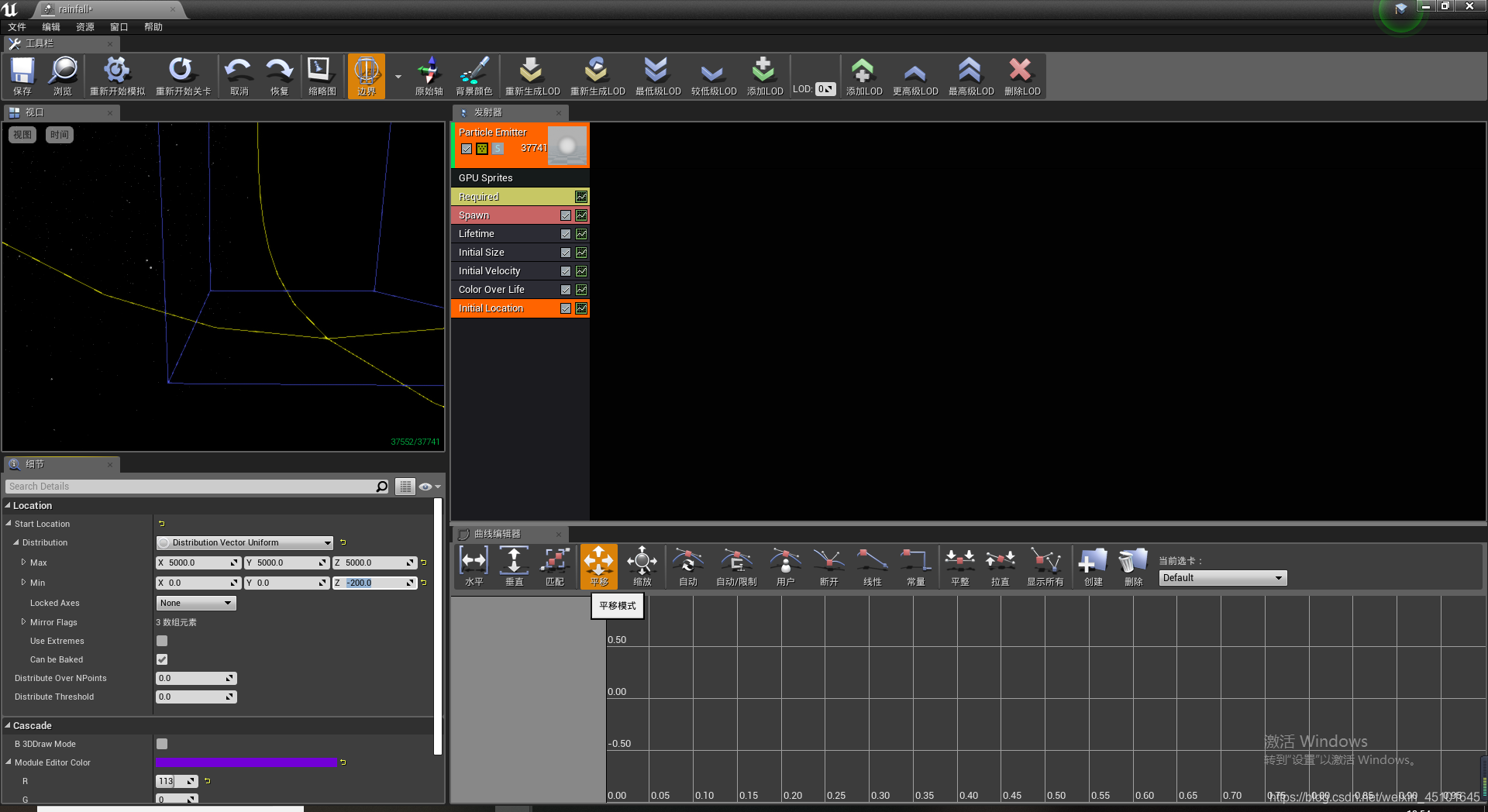Viewport: 1488px width, 812px height.
Task: Set curve tangent to 自动
Action: pyautogui.click(x=687, y=566)
